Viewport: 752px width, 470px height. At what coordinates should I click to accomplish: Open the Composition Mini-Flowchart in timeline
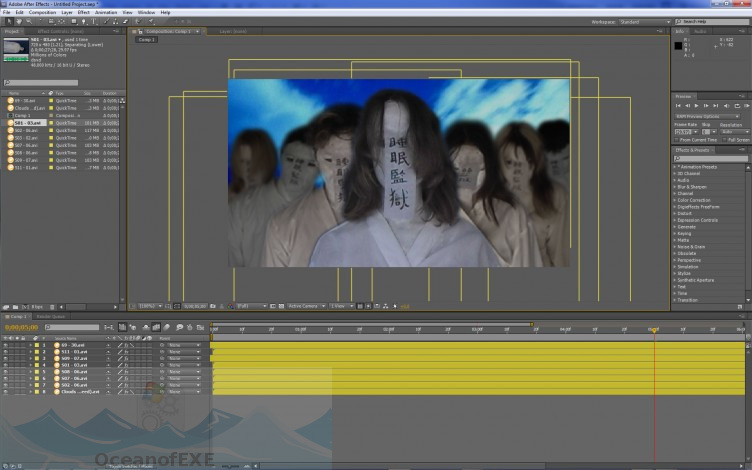point(109,328)
